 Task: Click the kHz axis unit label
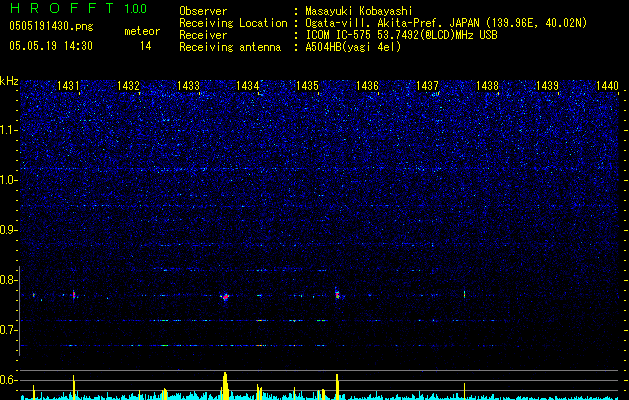[9, 81]
